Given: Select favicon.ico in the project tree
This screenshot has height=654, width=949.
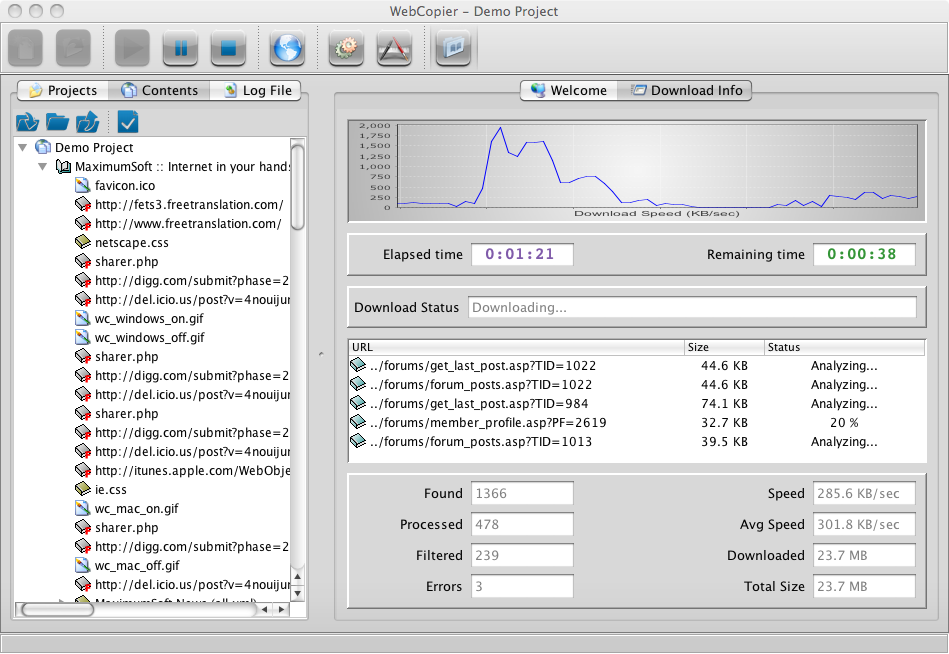Looking at the screenshot, I should 124,186.
